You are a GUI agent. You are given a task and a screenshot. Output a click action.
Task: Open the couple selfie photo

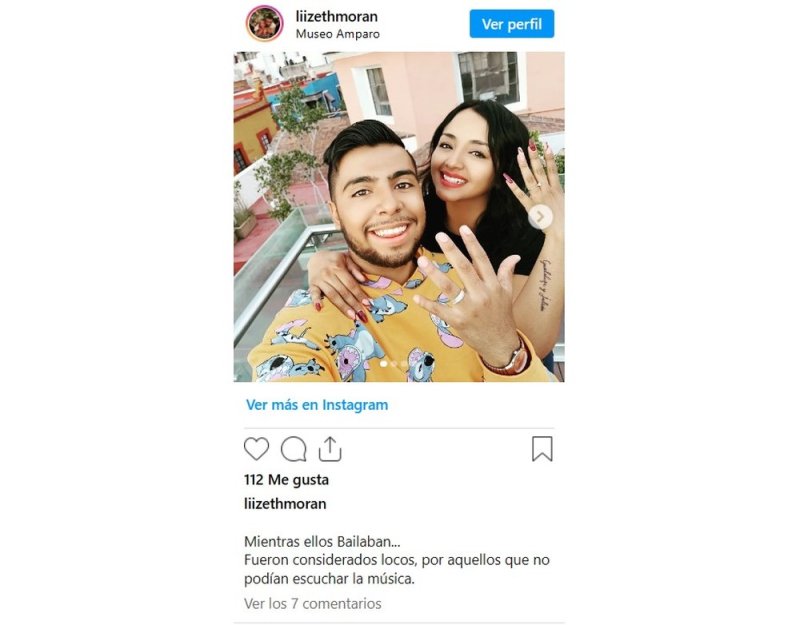click(399, 217)
